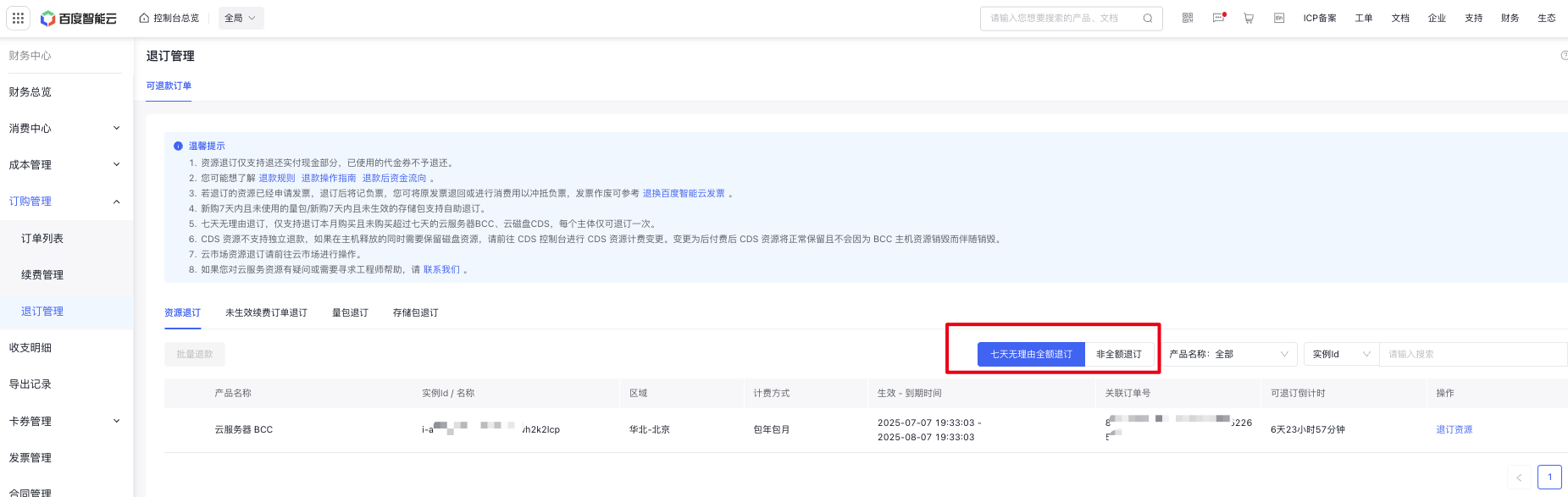Viewport: 1568px width, 497px height.
Task: Switch to the 未生效续费订单退订 tab
Action: tap(266, 312)
